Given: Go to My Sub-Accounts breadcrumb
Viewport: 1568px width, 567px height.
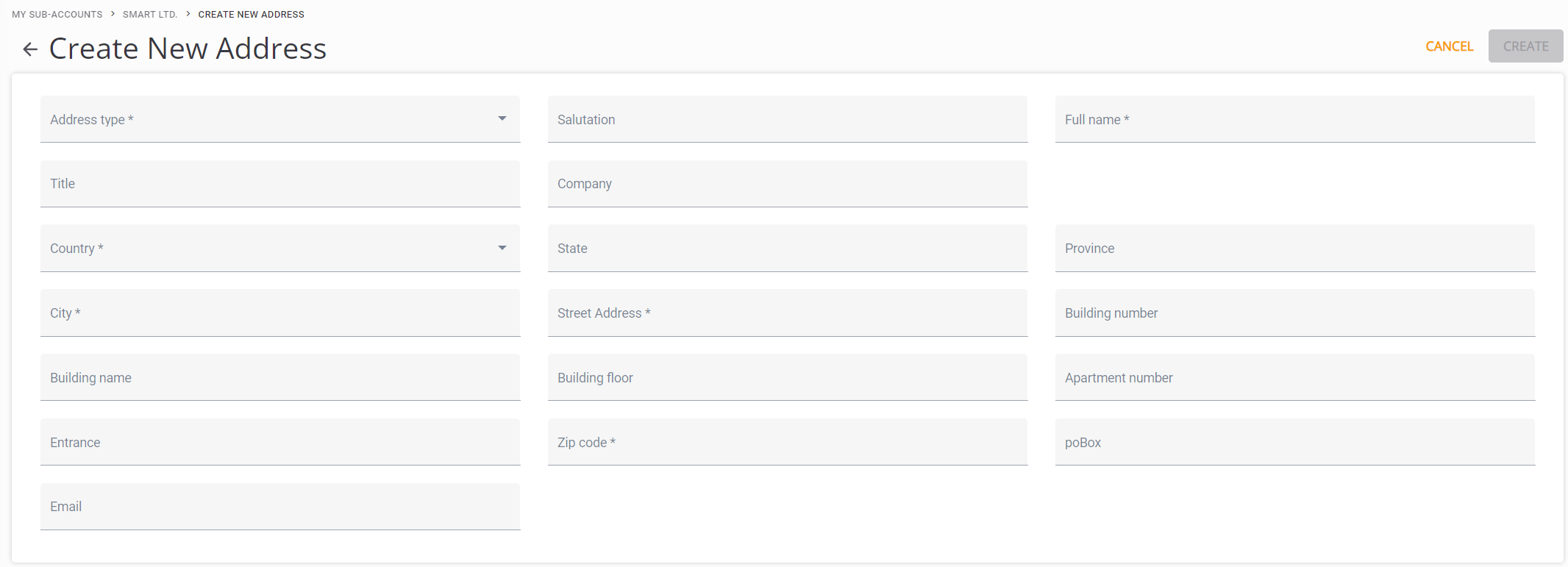Looking at the screenshot, I should tap(57, 15).
